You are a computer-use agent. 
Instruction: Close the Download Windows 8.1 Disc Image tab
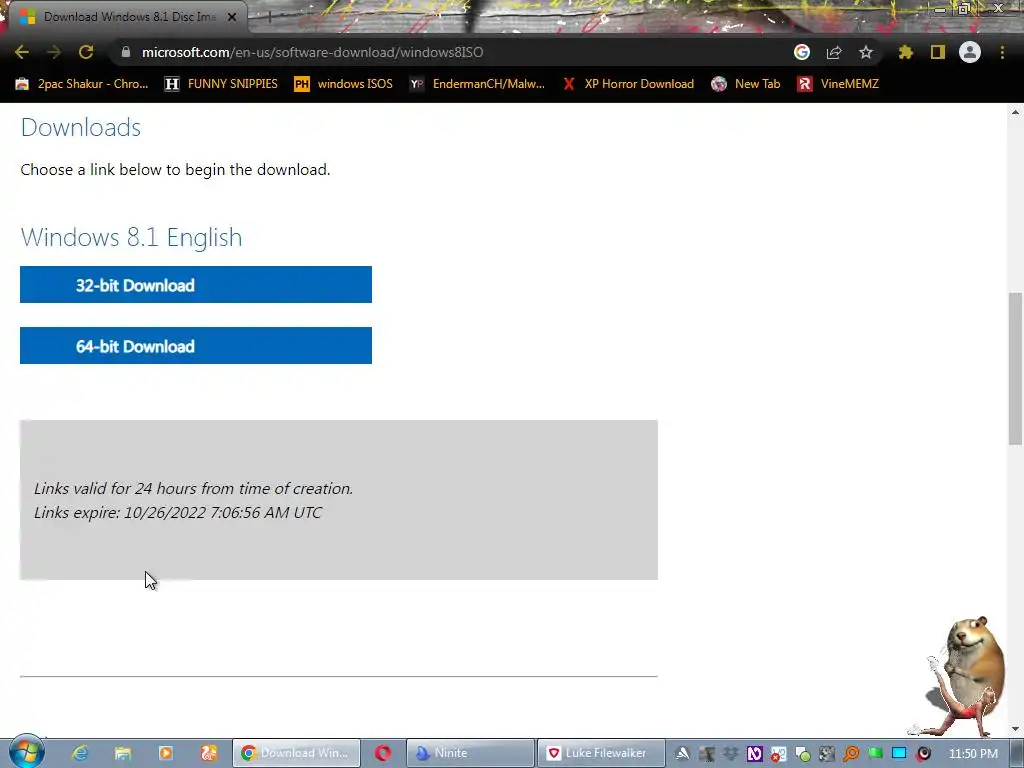[232, 17]
